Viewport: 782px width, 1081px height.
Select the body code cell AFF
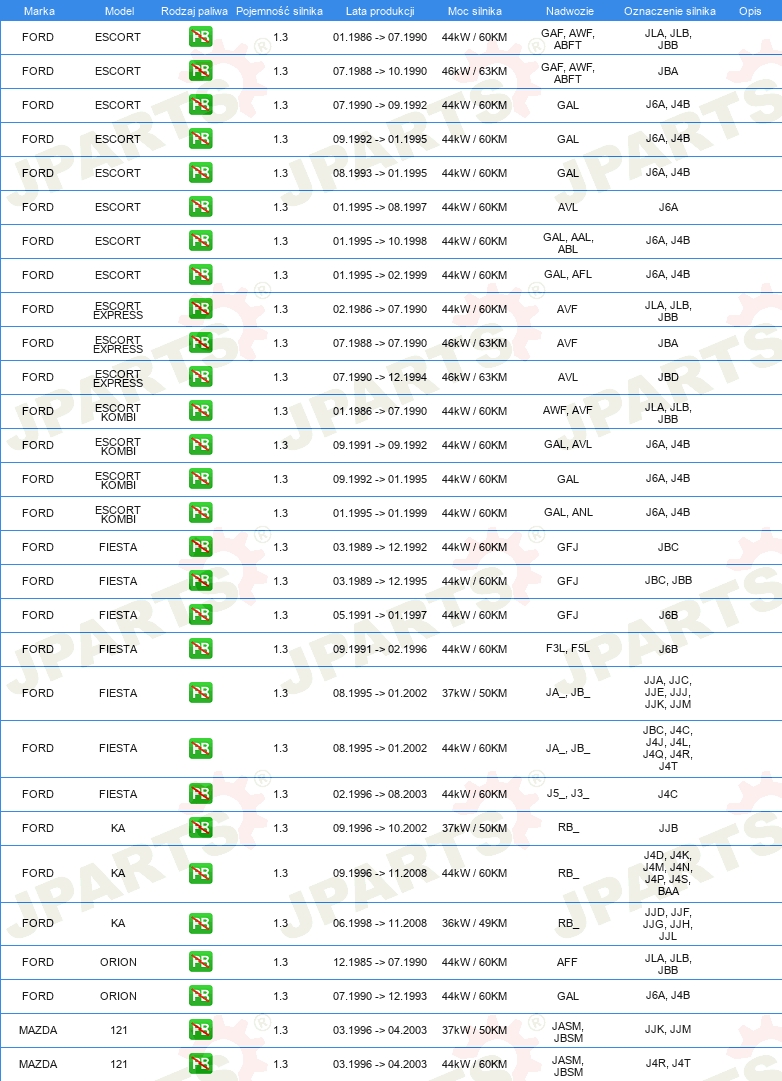[x=567, y=962]
